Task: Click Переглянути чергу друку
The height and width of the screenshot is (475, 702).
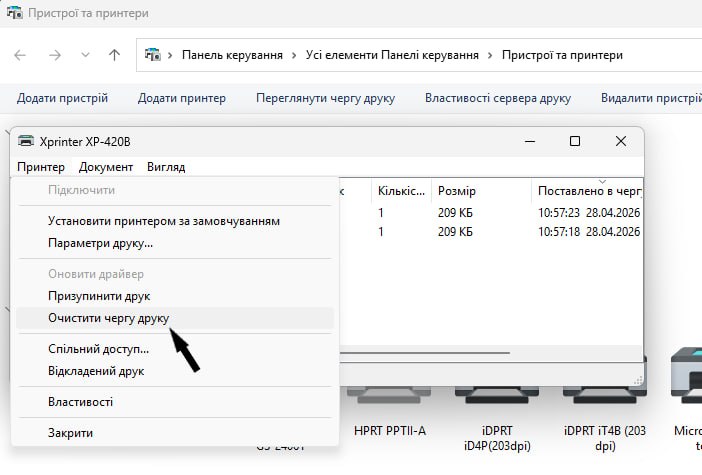Action: pos(325,98)
